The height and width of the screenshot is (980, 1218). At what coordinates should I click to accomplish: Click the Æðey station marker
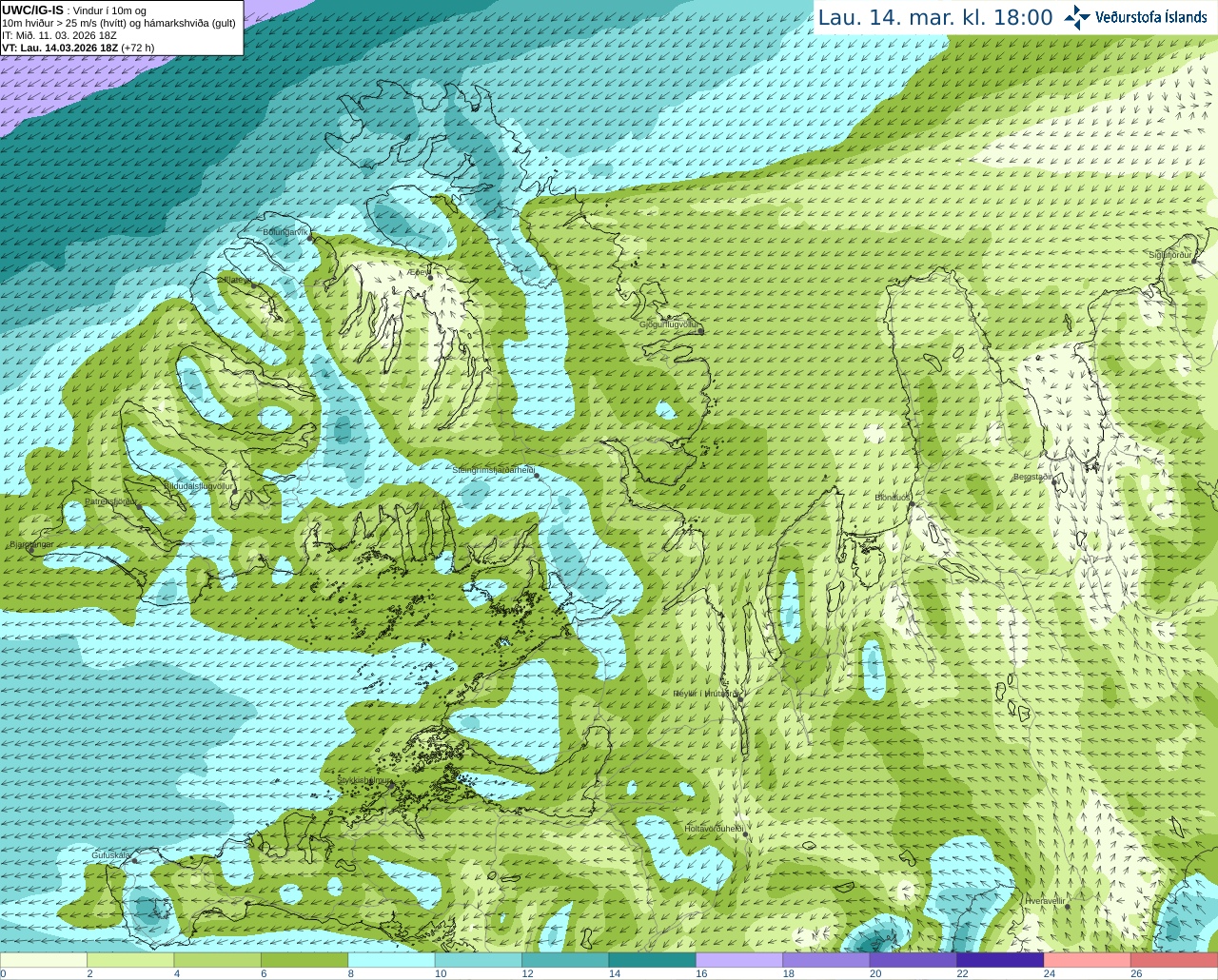(x=429, y=278)
